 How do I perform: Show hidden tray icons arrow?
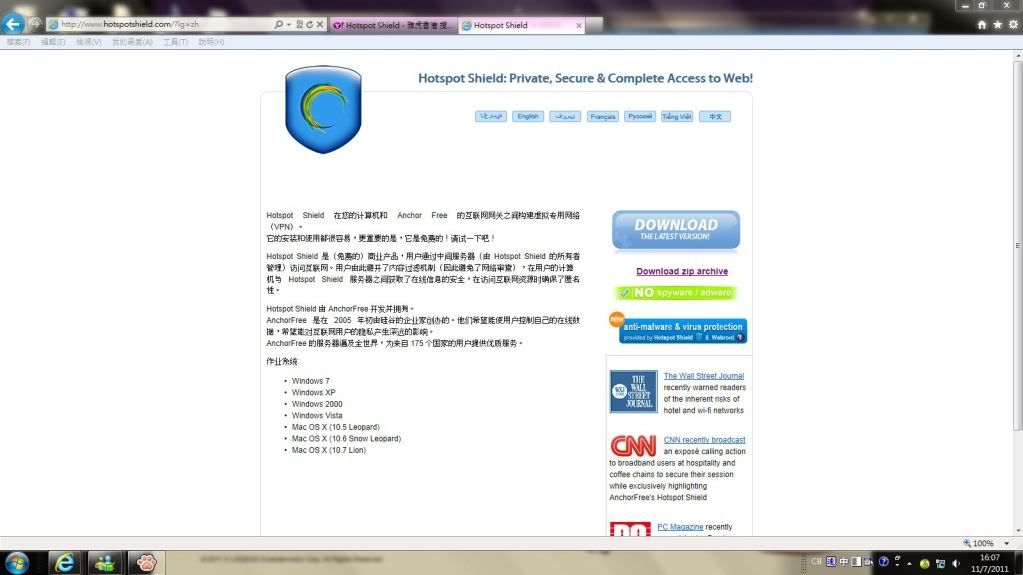909,563
